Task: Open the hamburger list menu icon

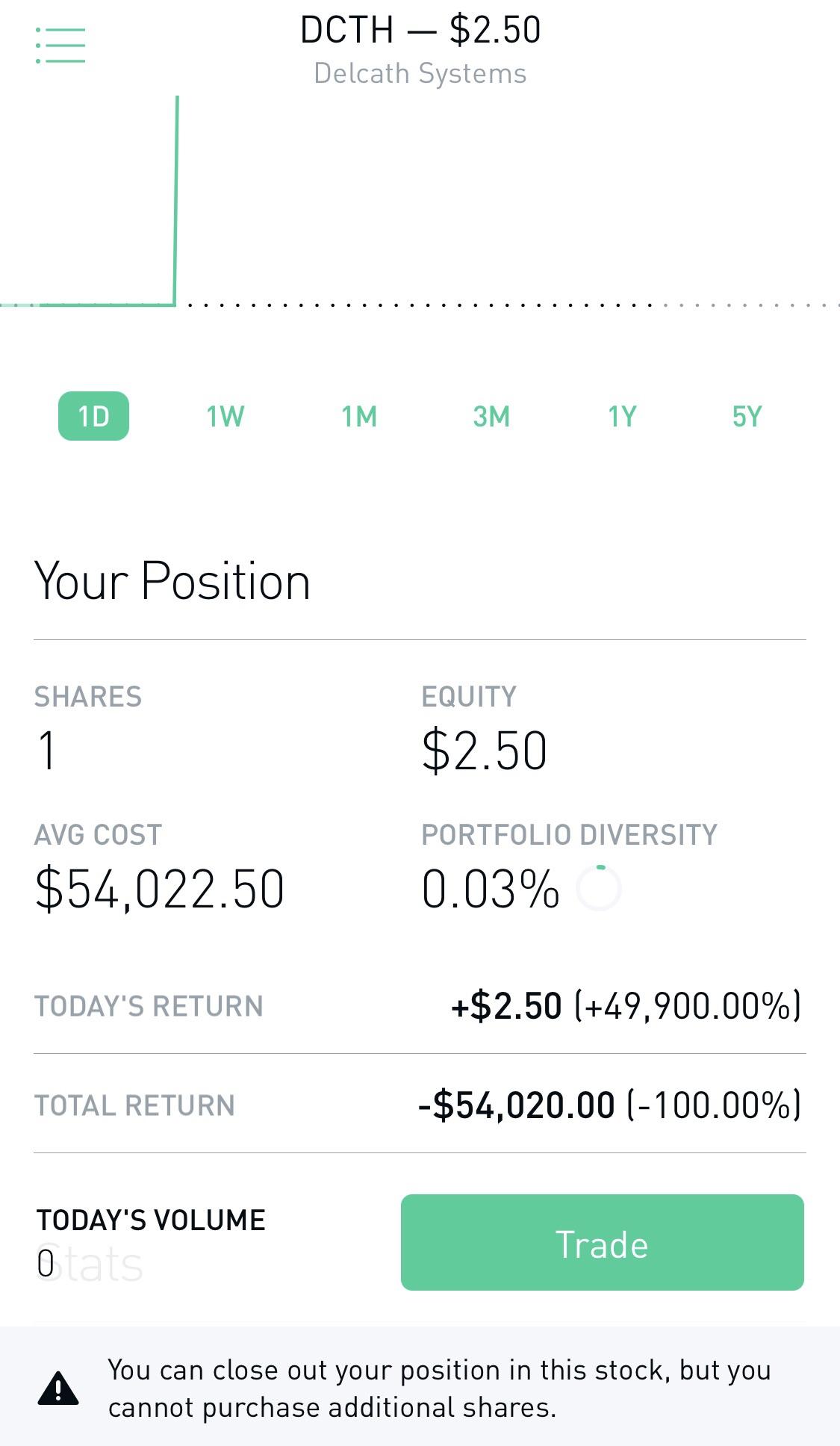Action: [60, 46]
